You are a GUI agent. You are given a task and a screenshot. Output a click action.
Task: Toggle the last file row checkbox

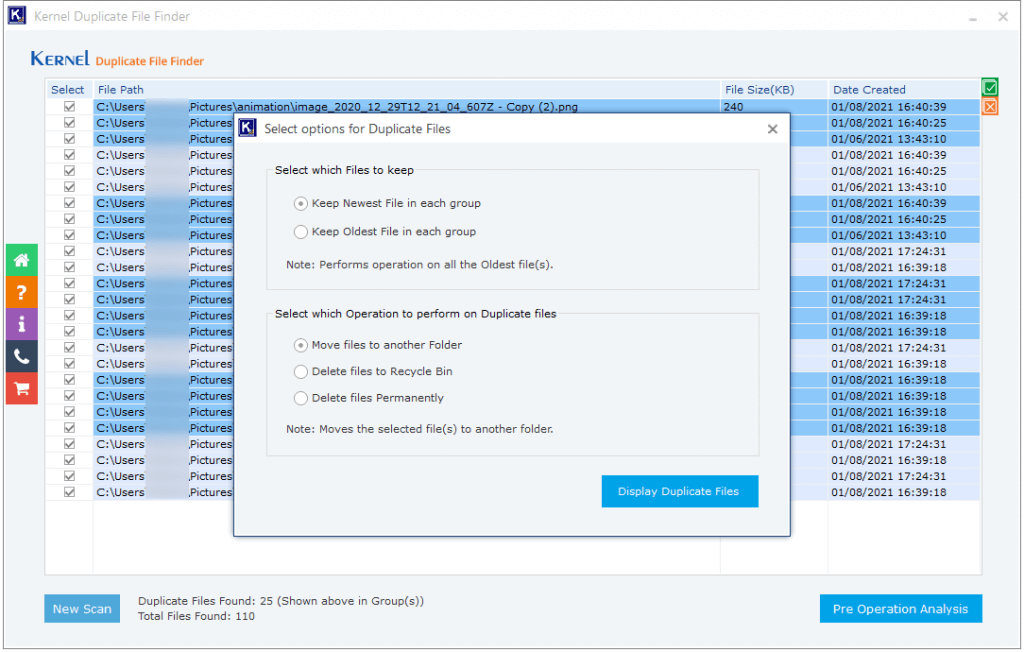point(70,492)
